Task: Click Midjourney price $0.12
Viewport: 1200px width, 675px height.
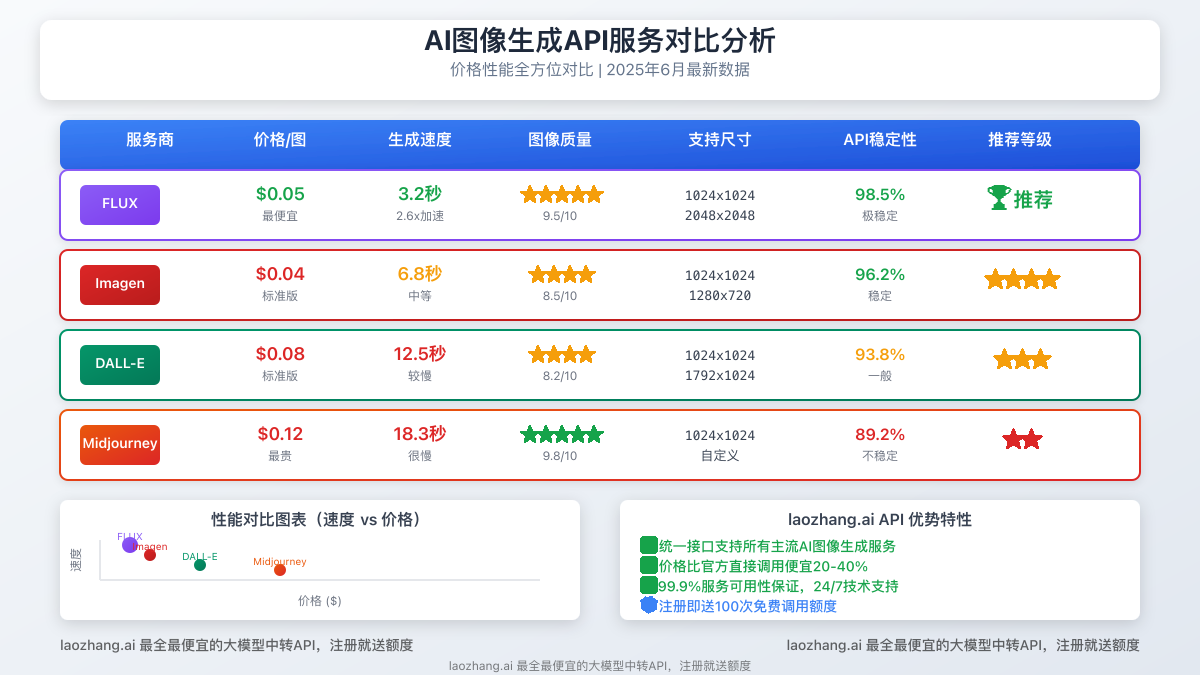Action: [280, 434]
